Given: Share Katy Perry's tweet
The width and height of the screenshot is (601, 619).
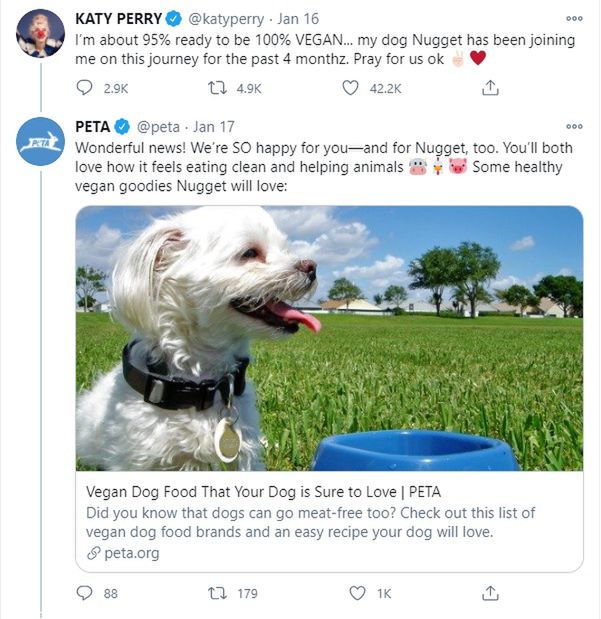Looking at the screenshot, I should (490, 88).
